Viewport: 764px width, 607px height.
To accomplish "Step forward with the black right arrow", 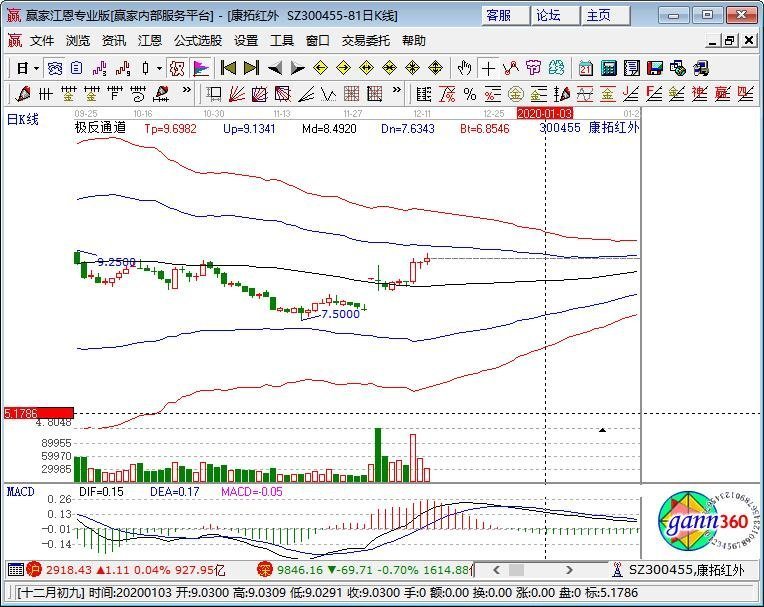I will click(297, 68).
